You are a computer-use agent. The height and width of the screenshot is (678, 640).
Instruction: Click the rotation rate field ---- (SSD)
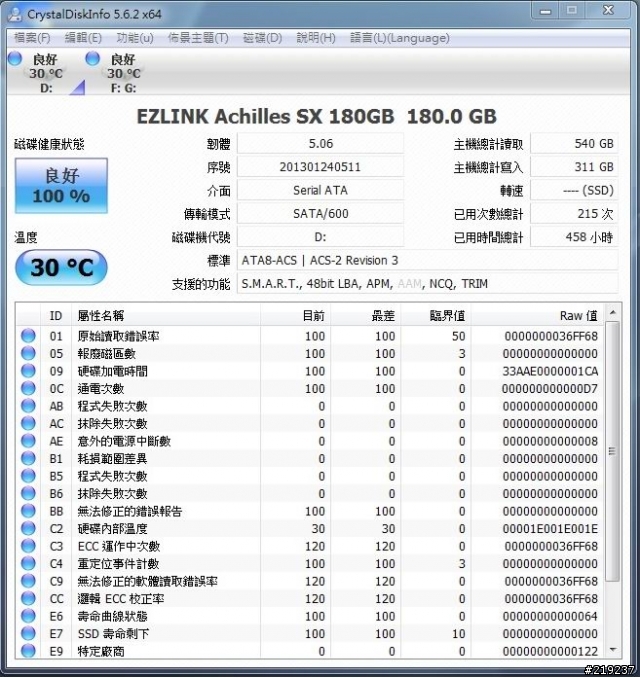point(574,190)
